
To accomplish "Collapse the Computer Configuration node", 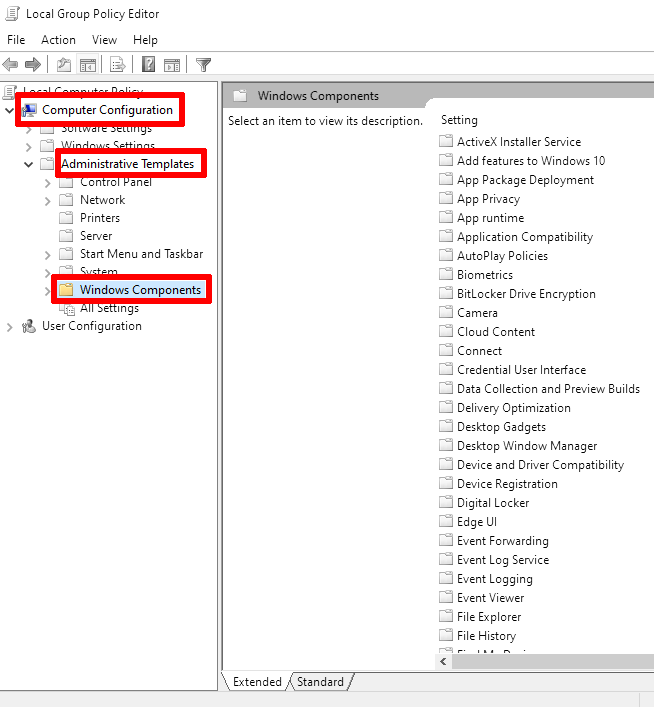I will coord(9,110).
